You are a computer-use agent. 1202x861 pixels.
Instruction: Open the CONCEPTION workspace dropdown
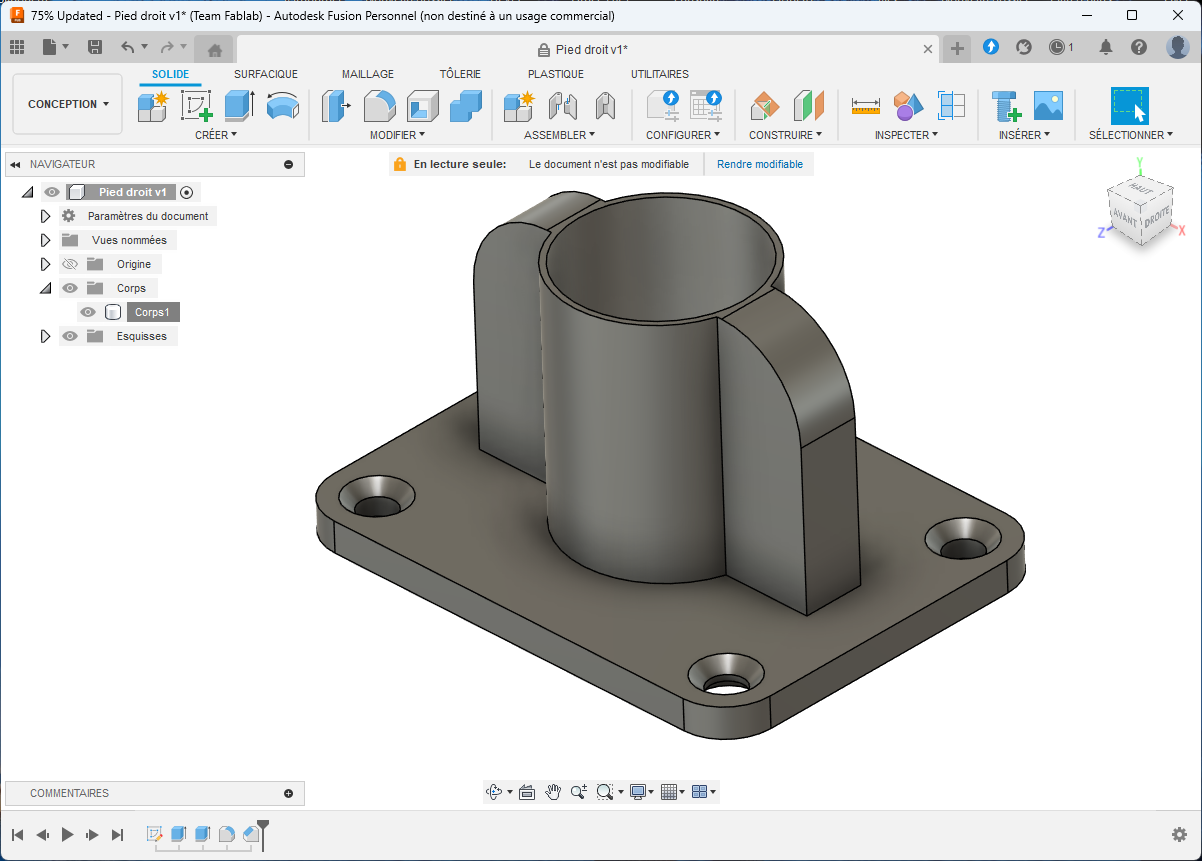tap(68, 104)
